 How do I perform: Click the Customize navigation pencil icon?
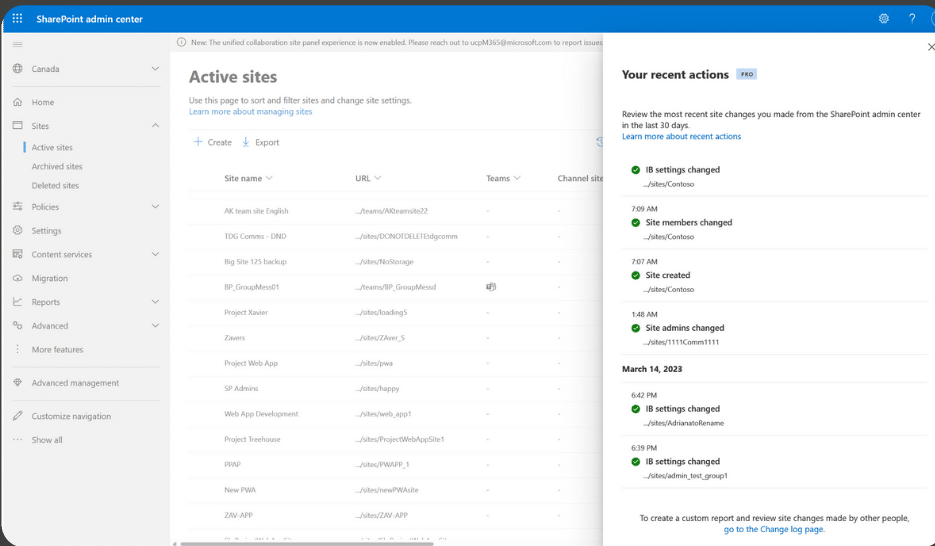pos(17,415)
